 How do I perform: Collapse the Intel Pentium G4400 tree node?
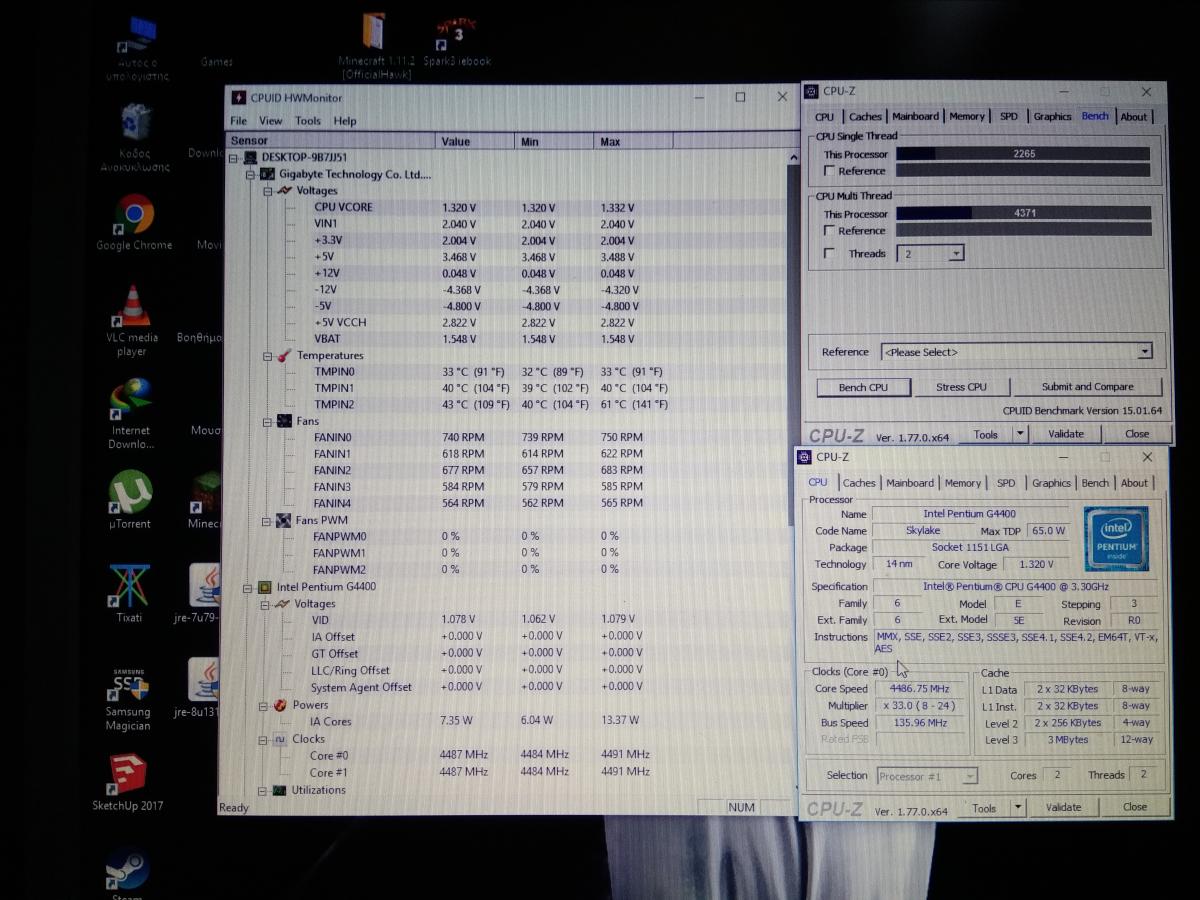(x=247, y=588)
